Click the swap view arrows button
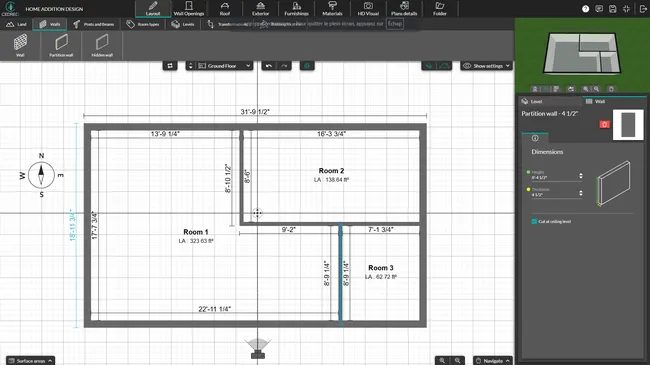The height and width of the screenshot is (365, 650). point(170,66)
